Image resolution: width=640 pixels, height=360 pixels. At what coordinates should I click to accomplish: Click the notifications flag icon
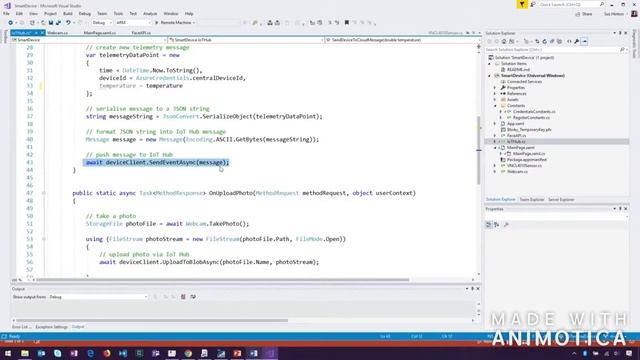tap(522, 4)
